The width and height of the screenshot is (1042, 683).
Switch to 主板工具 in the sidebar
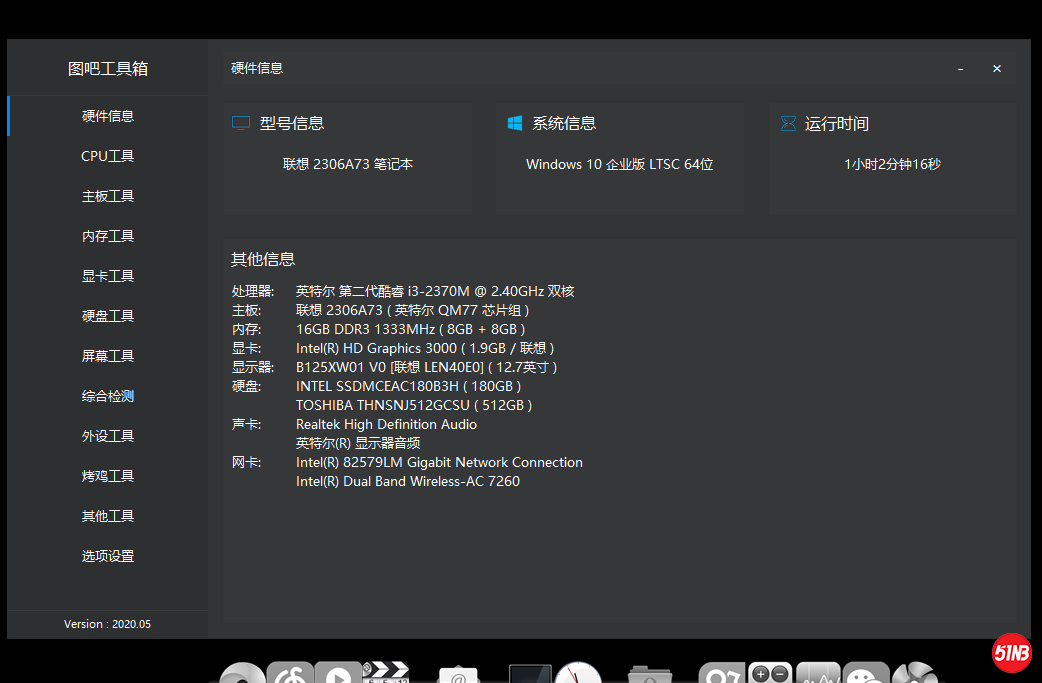point(108,196)
